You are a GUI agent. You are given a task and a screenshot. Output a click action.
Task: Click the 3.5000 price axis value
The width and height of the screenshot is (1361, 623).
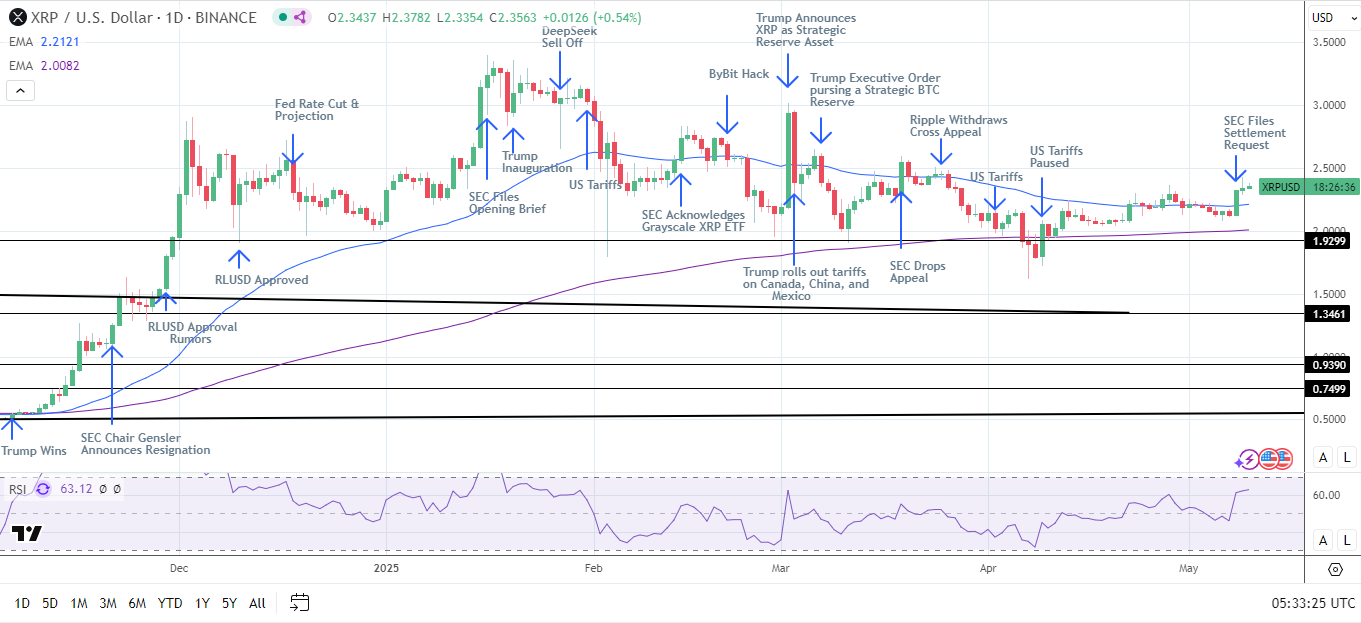pyautogui.click(x=1330, y=43)
